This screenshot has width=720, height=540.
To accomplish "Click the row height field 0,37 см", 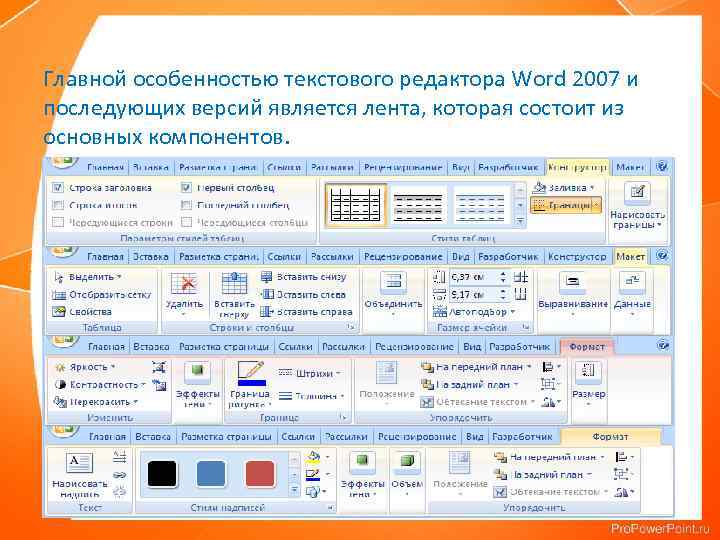I will [473, 277].
